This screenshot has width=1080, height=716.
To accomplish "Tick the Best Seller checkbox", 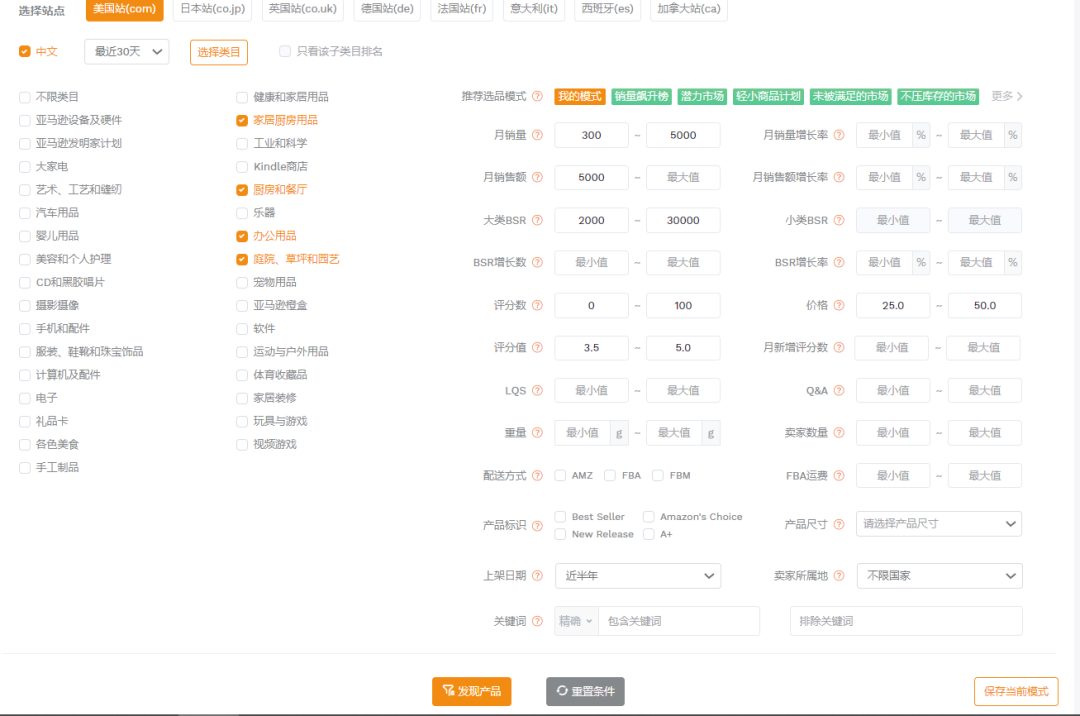I will (560, 516).
